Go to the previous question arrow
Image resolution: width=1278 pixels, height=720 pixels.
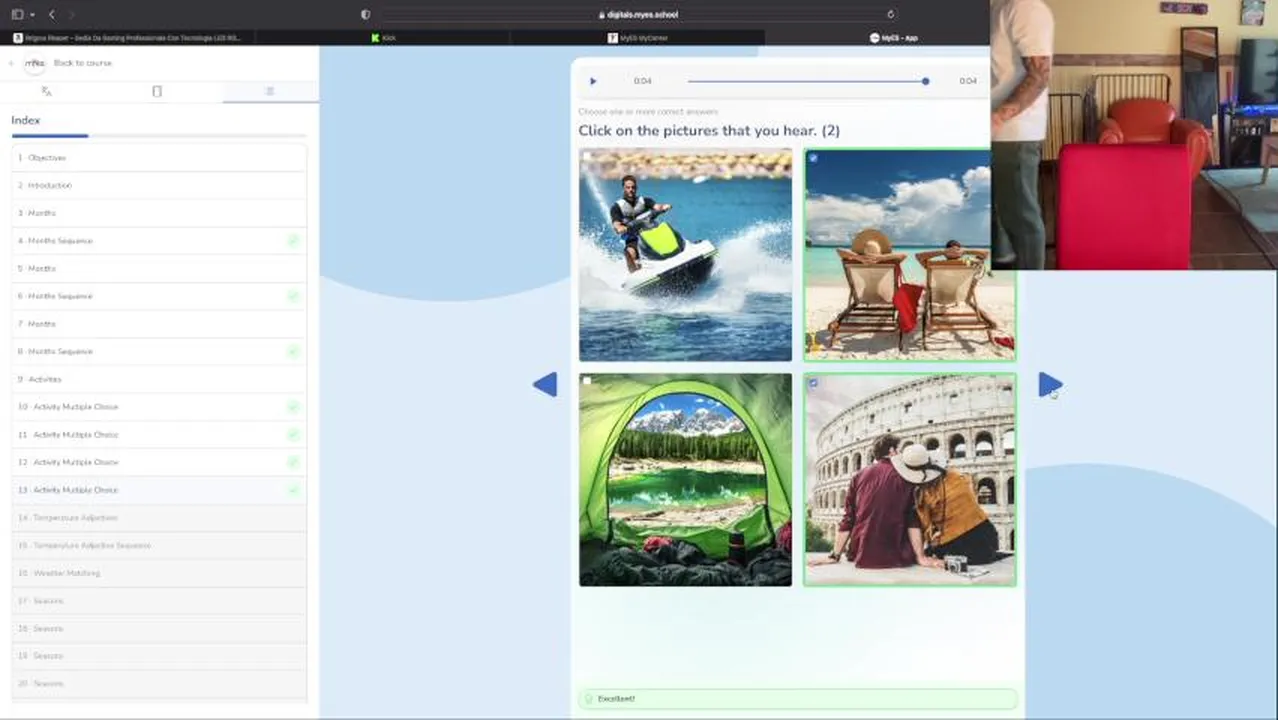tap(545, 384)
